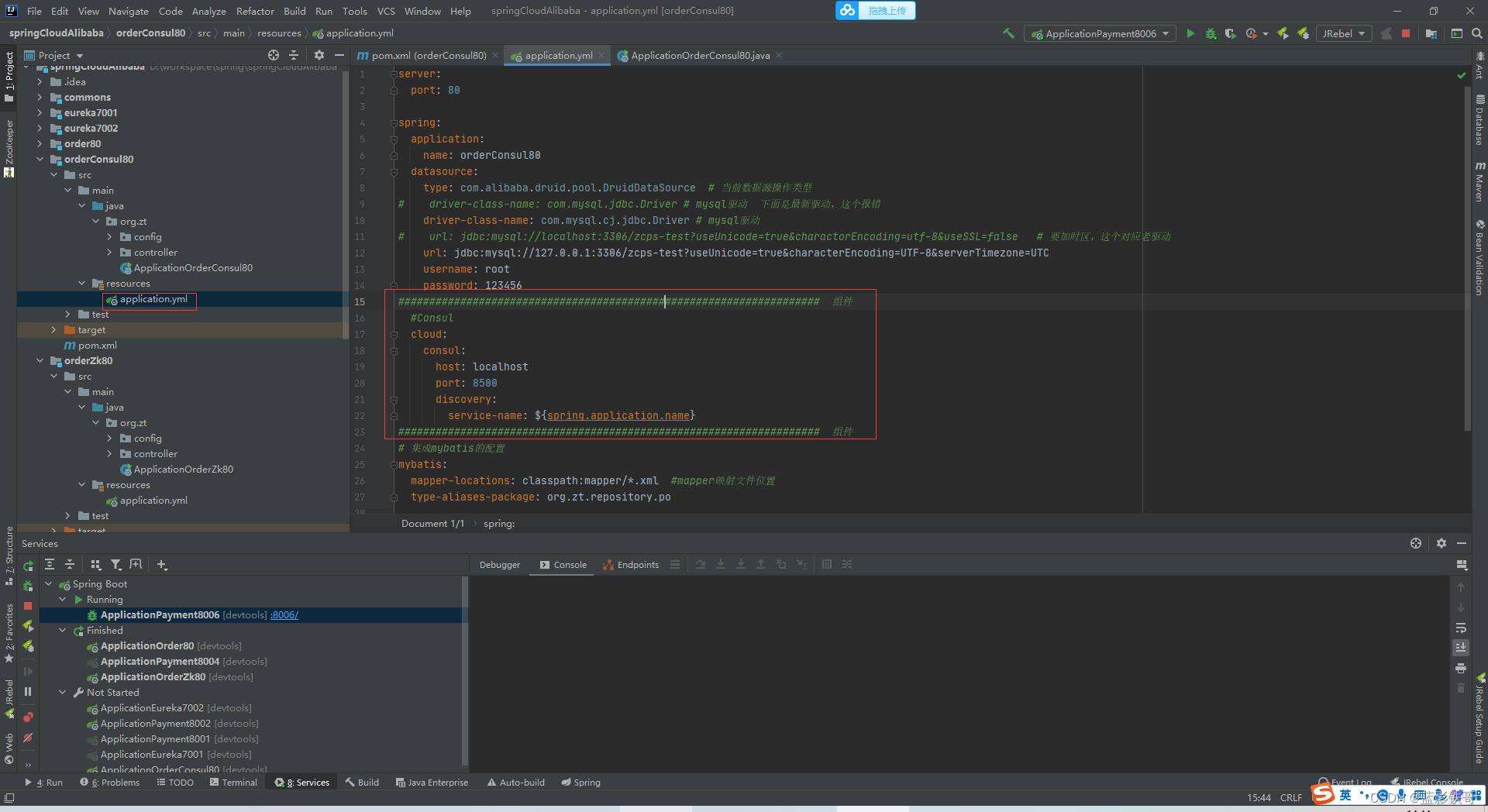Open the JRebel dropdown in toolbar
Screen dimensions: 1488x812
(1343, 33)
